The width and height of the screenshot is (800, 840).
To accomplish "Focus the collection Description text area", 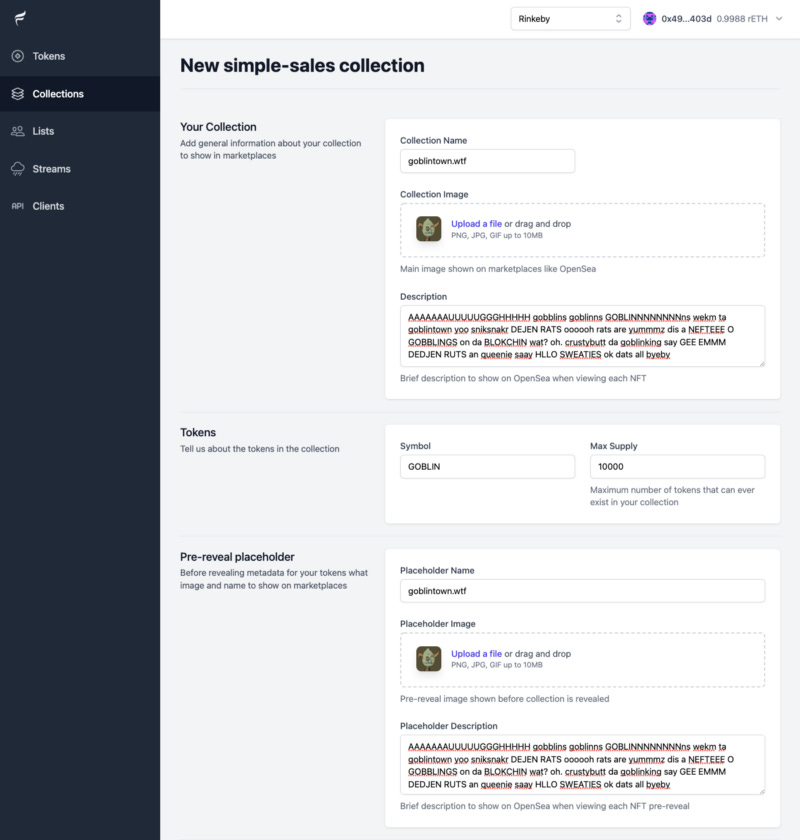I will click(582, 336).
